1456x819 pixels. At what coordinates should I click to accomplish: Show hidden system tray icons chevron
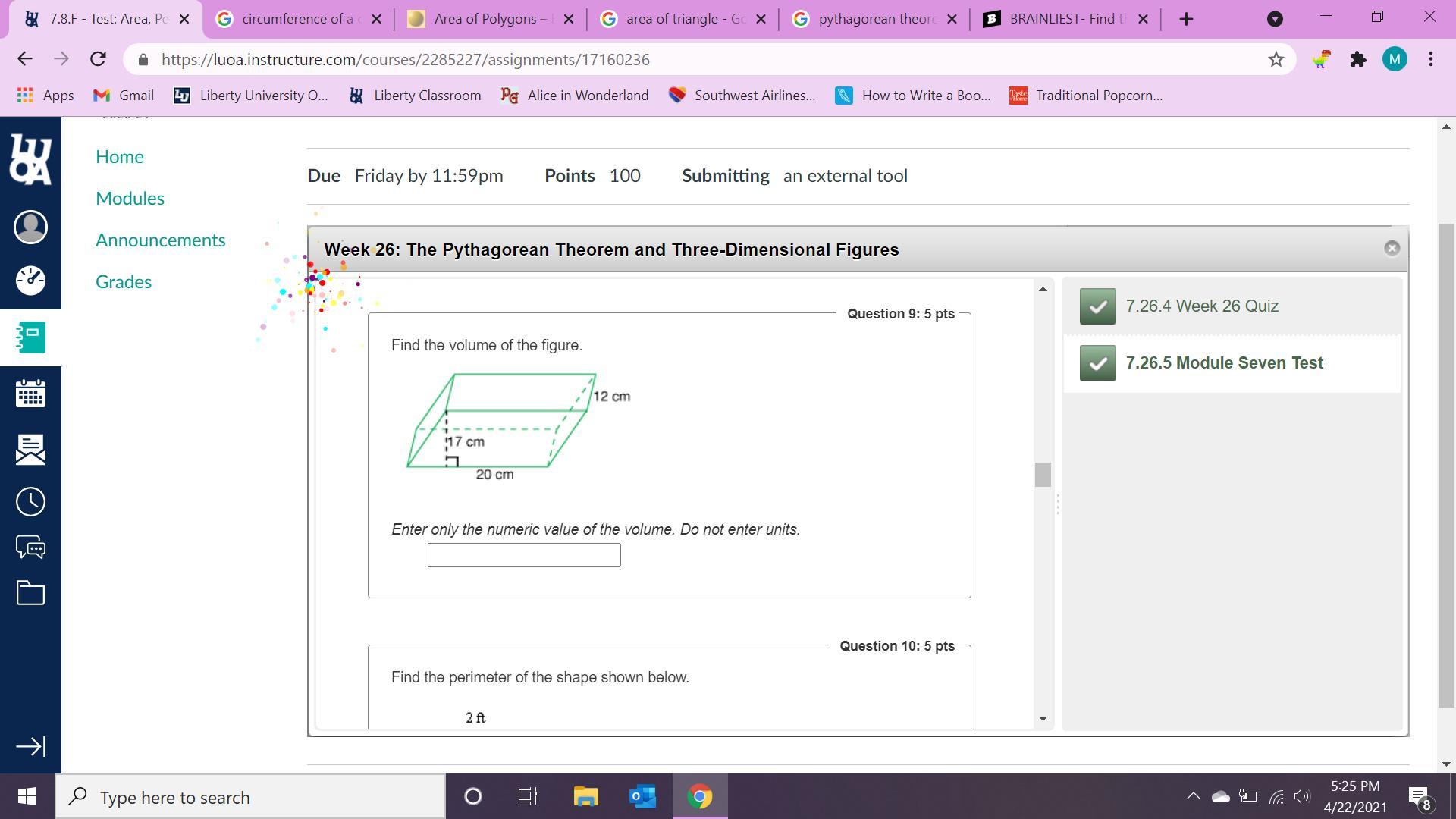coord(1193,796)
